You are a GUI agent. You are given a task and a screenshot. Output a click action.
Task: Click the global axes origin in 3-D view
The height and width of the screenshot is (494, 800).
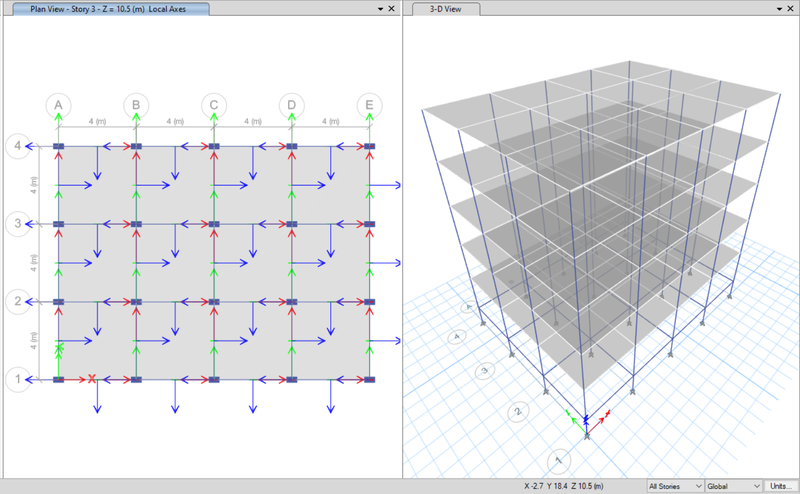pos(587,435)
